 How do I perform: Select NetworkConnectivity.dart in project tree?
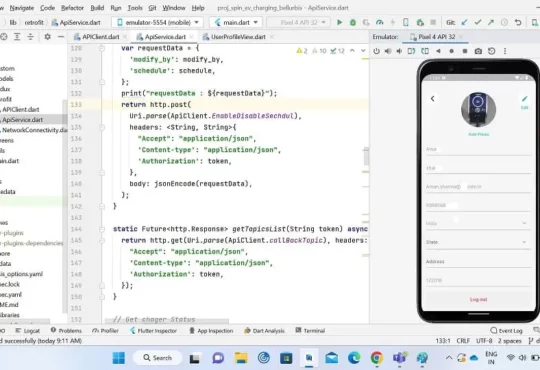[34, 130]
